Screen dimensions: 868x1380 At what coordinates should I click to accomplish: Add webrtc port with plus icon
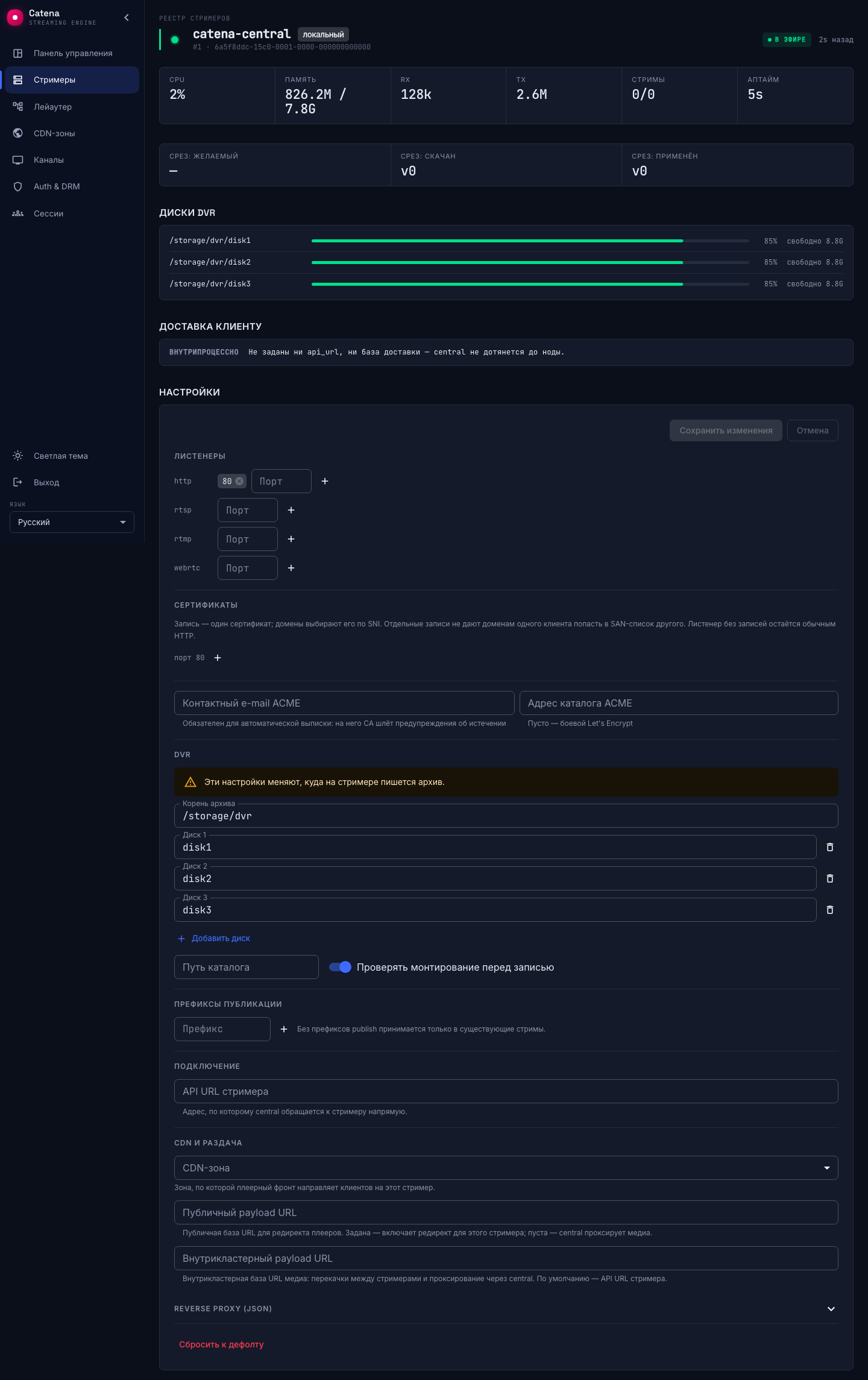click(291, 568)
